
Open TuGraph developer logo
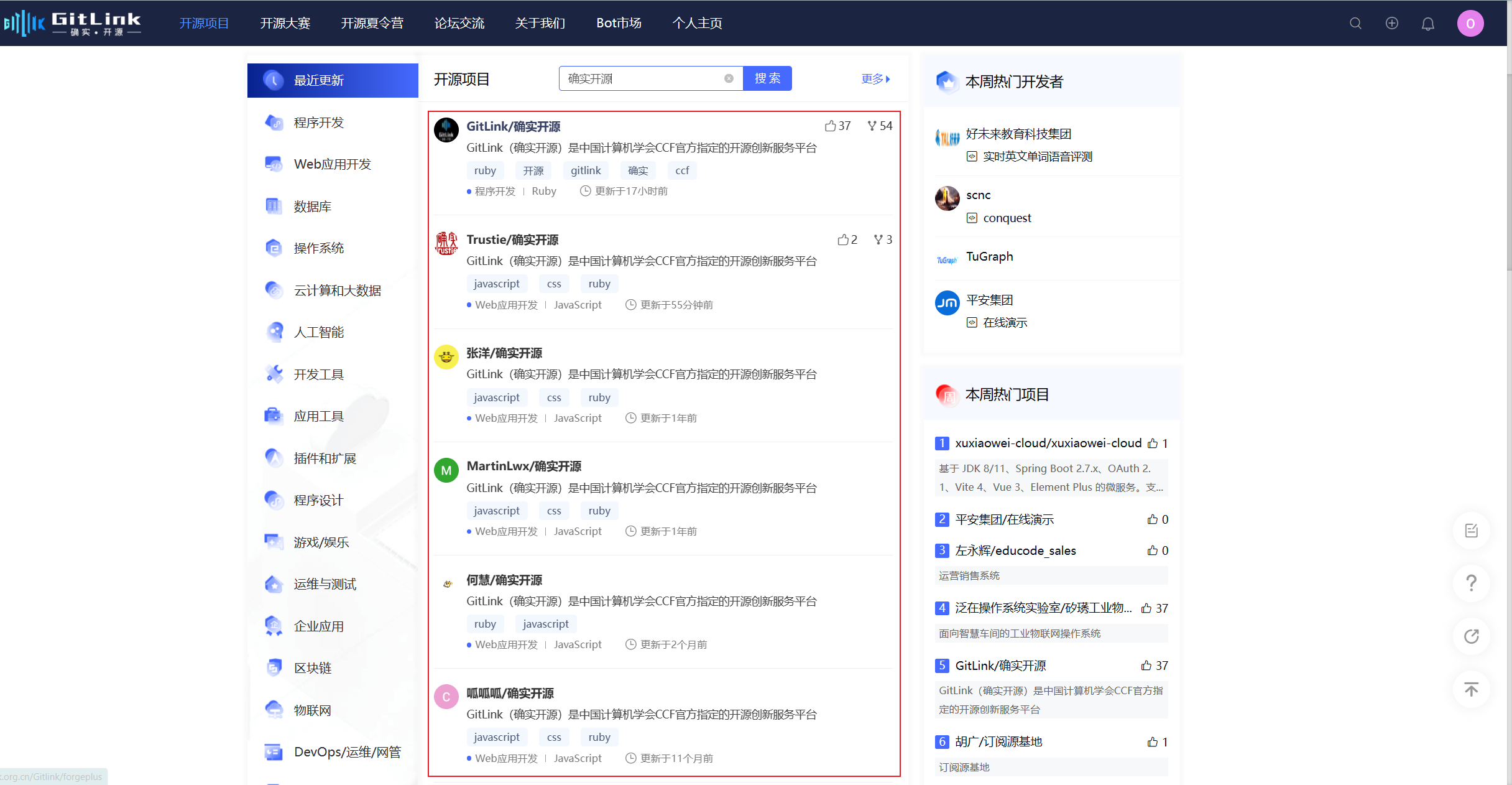(947, 259)
